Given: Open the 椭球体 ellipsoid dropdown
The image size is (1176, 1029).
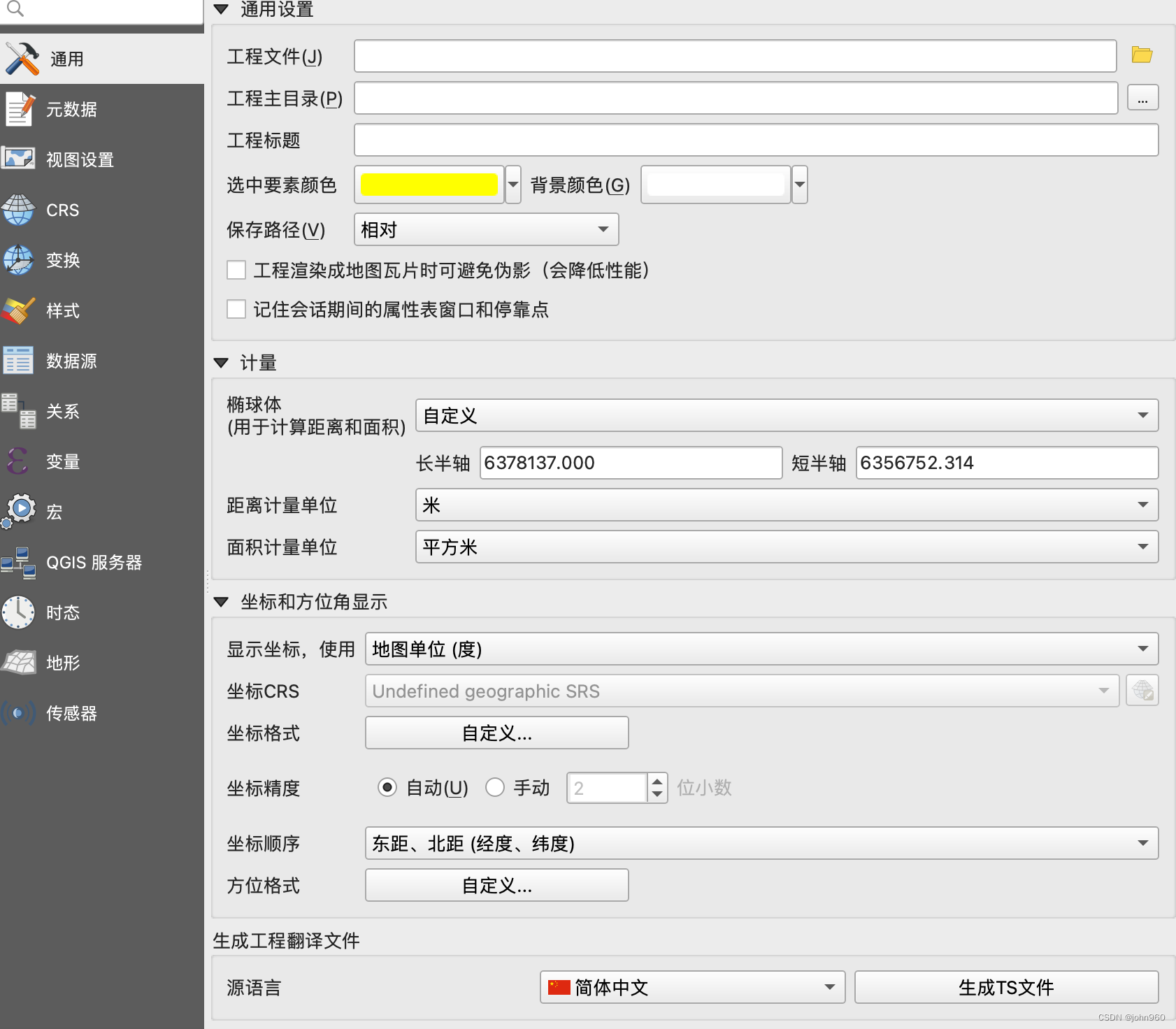Looking at the screenshot, I should click(787, 415).
